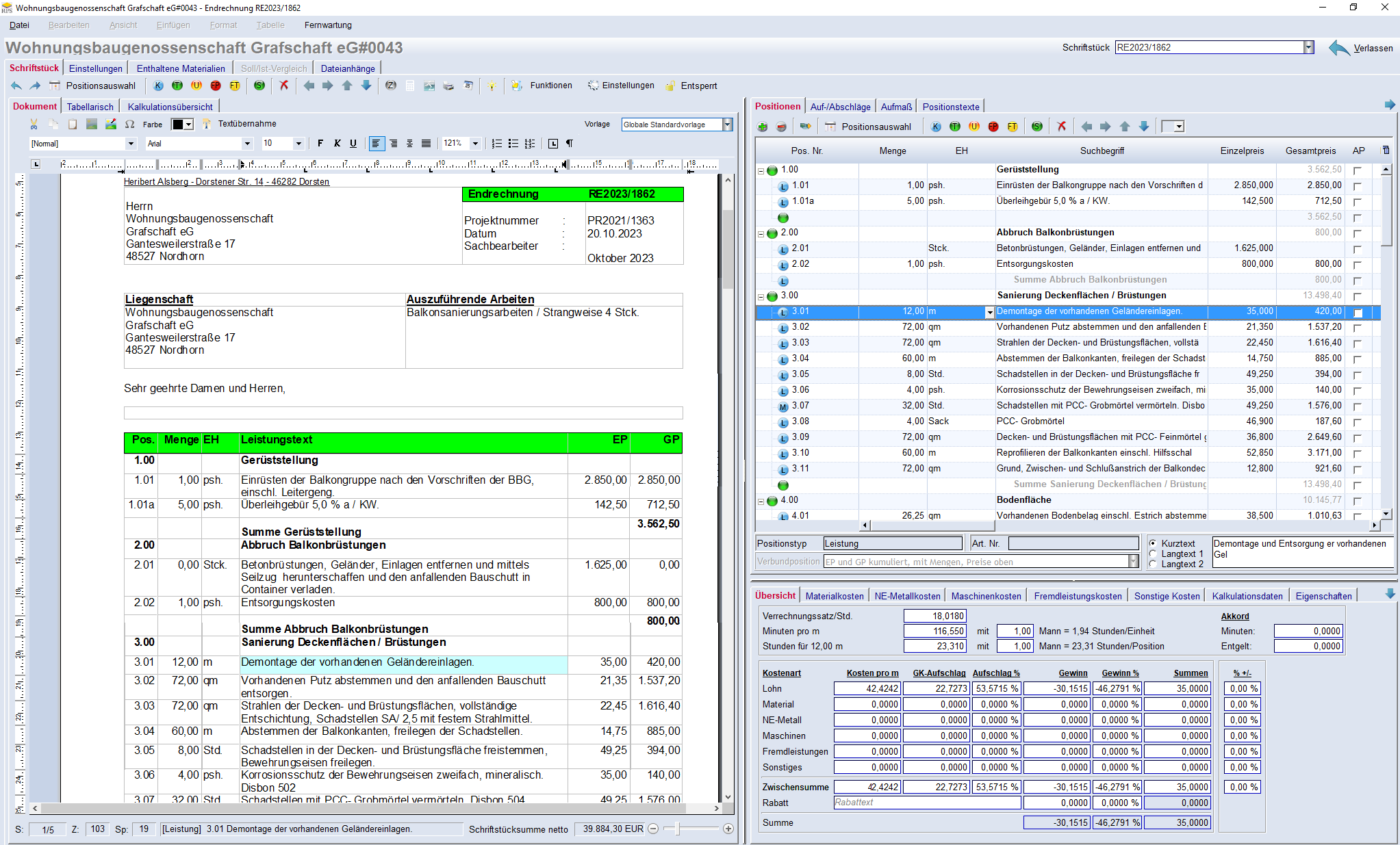Apply bold with the F button

click(x=320, y=144)
